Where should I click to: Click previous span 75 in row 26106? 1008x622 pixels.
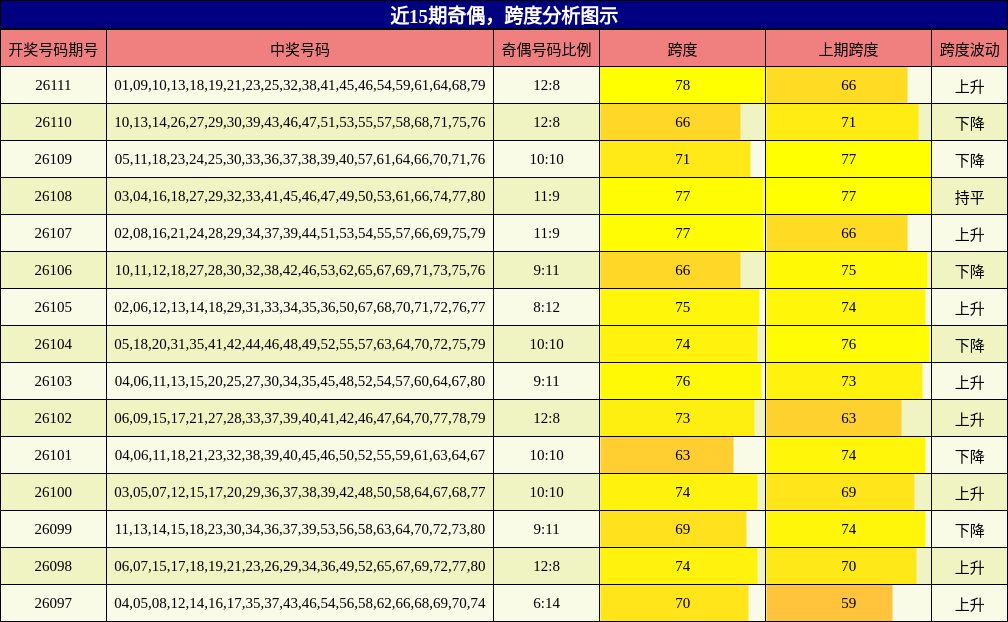(x=849, y=270)
